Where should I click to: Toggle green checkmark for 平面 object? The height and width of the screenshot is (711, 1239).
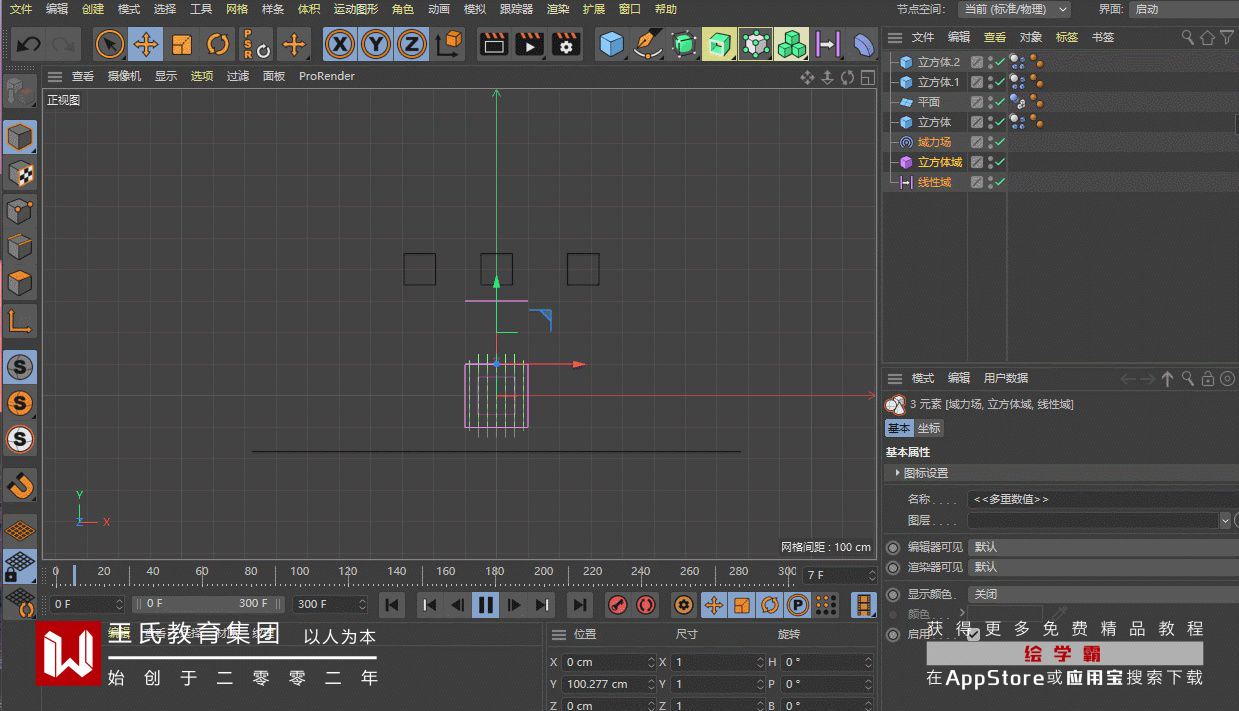tap(999, 102)
